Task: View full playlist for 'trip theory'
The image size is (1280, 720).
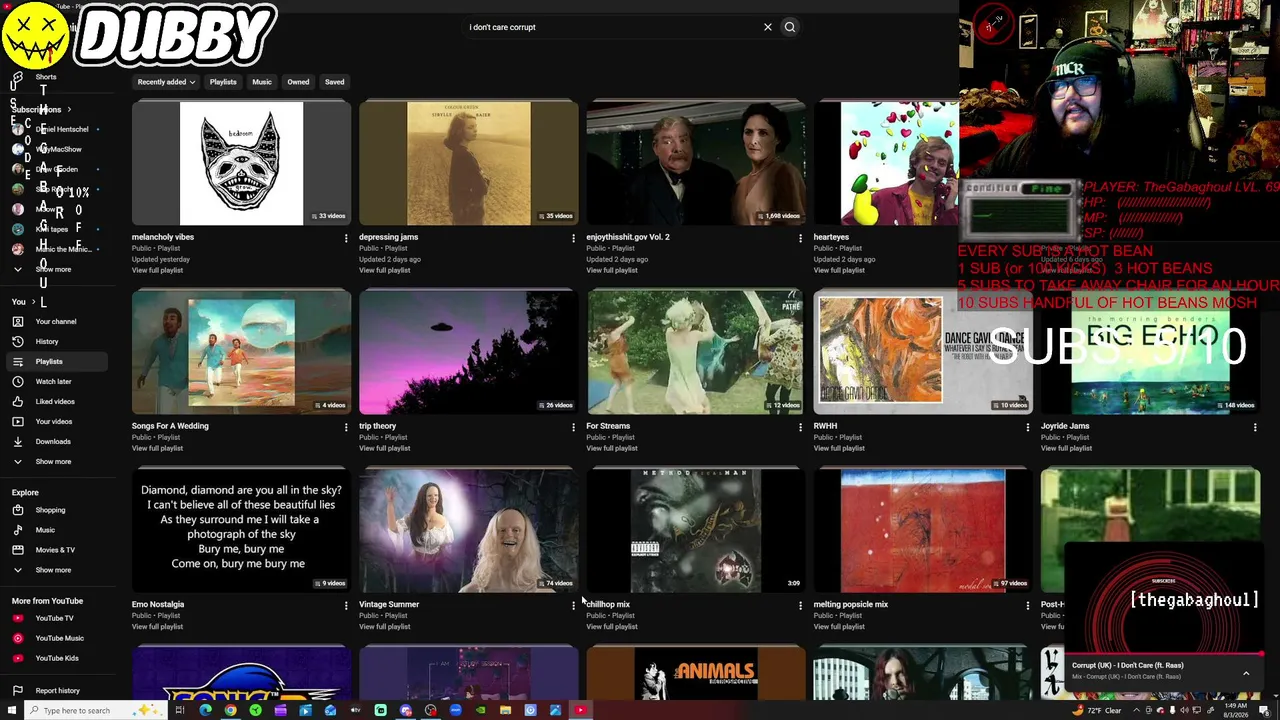Action: (x=385, y=448)
